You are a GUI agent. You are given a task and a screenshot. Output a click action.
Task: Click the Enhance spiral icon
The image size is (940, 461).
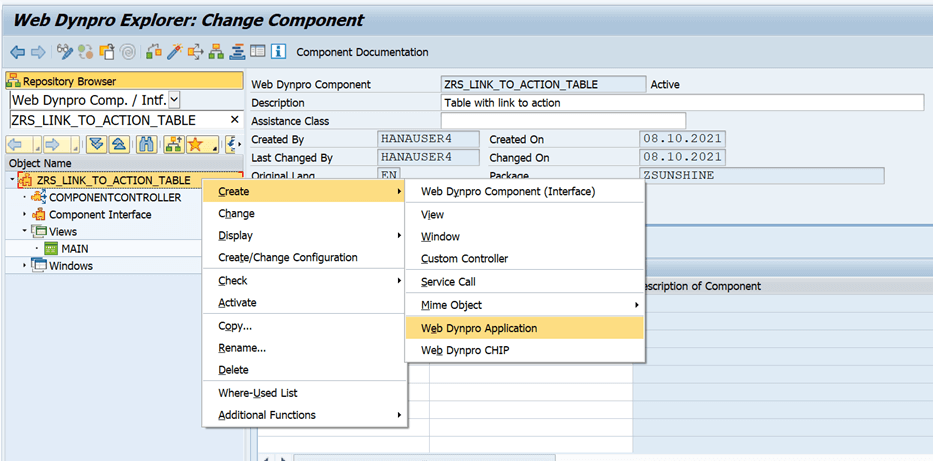tap(128, 52)
